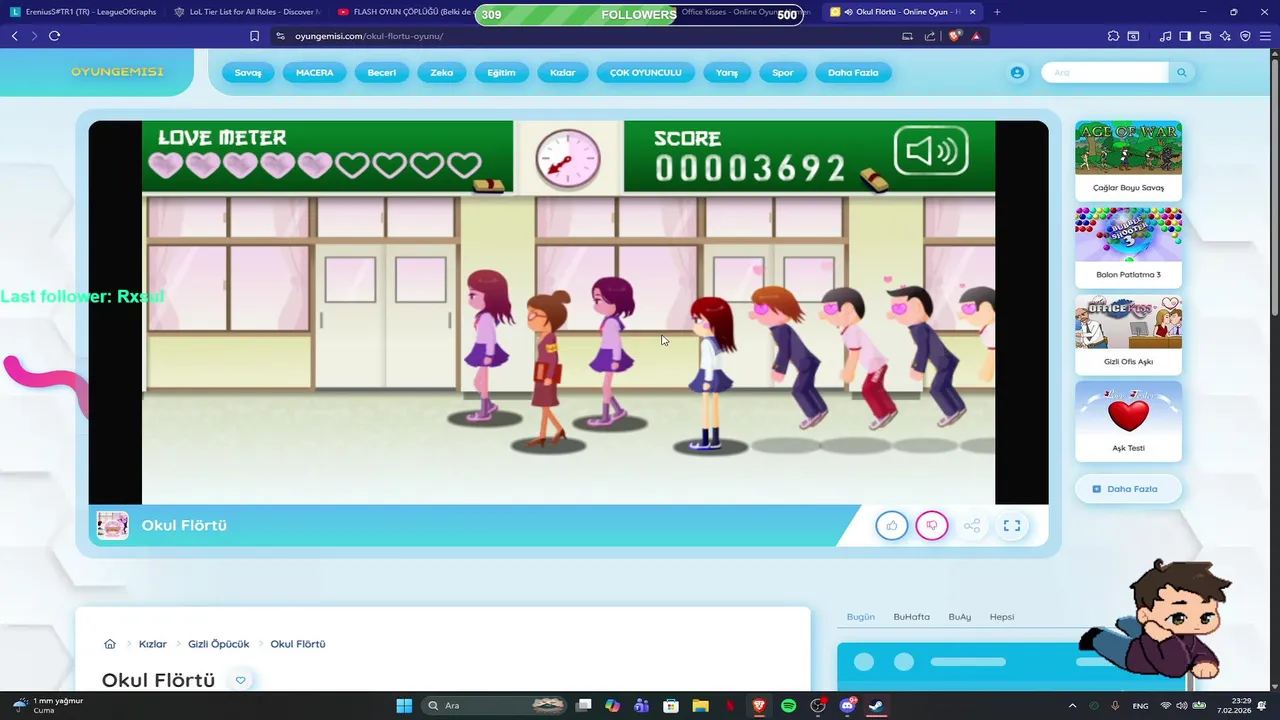Viewport: 1280px width, 720px height.
Task: Go back in browser history
Action: 14,36
